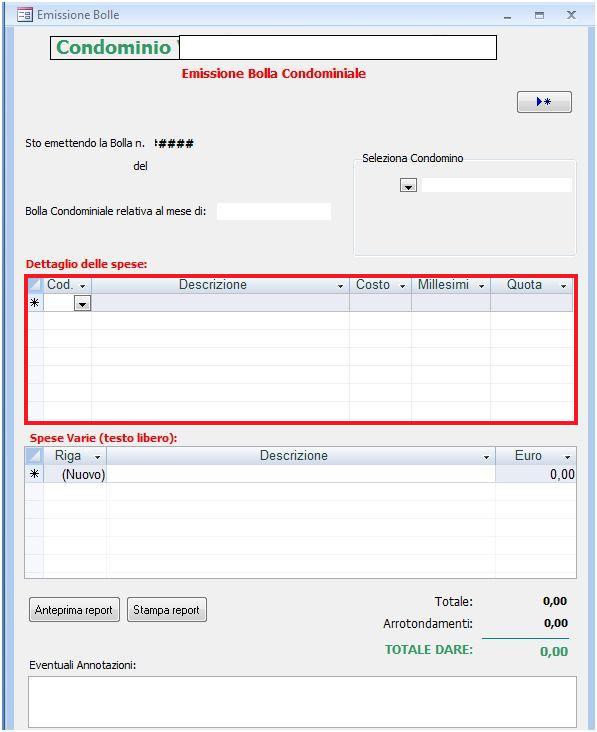This screenshot has width=597, height=732.
Task: Click the Emissione Bolle form title icon
Action: (24, 15)
